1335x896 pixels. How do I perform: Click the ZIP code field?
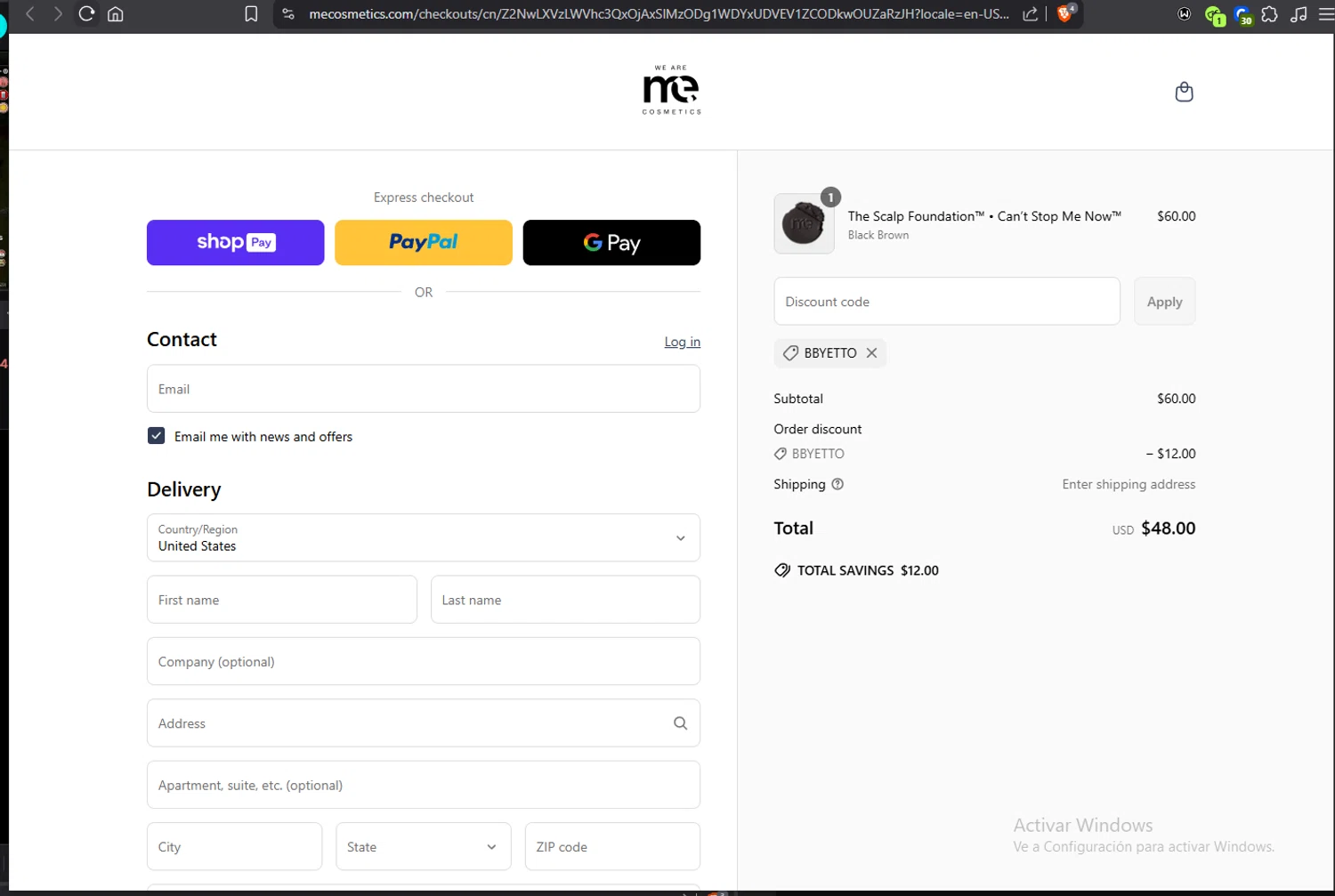pos(612,846)
